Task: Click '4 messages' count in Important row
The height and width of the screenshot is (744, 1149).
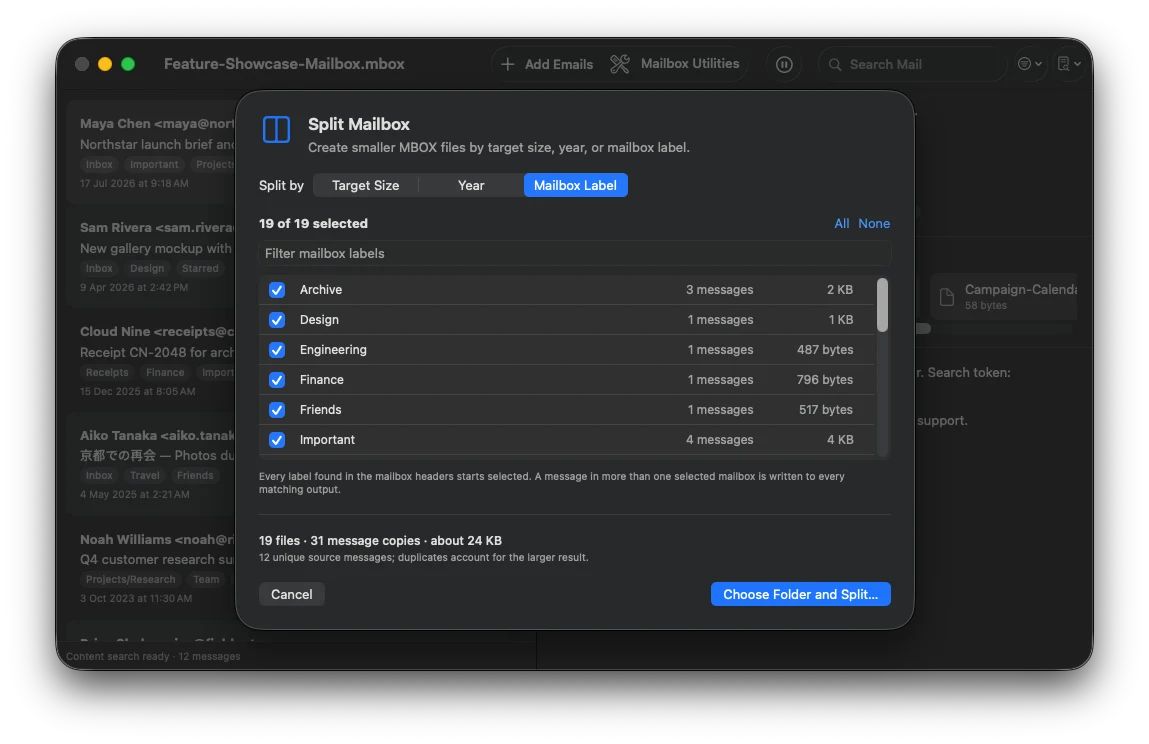Action: (720, 441)
